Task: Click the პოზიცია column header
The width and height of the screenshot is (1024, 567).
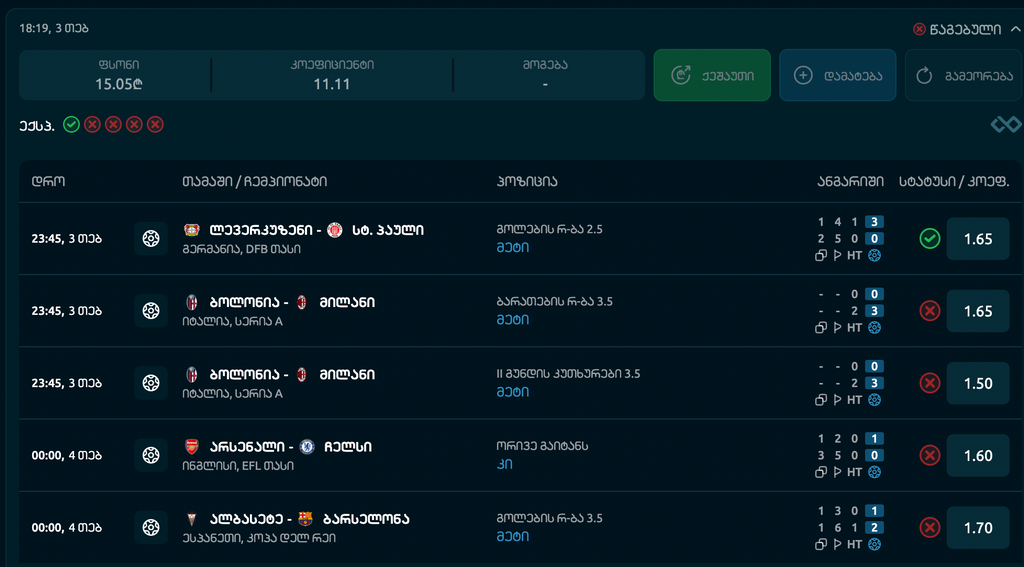Action: 527,182
